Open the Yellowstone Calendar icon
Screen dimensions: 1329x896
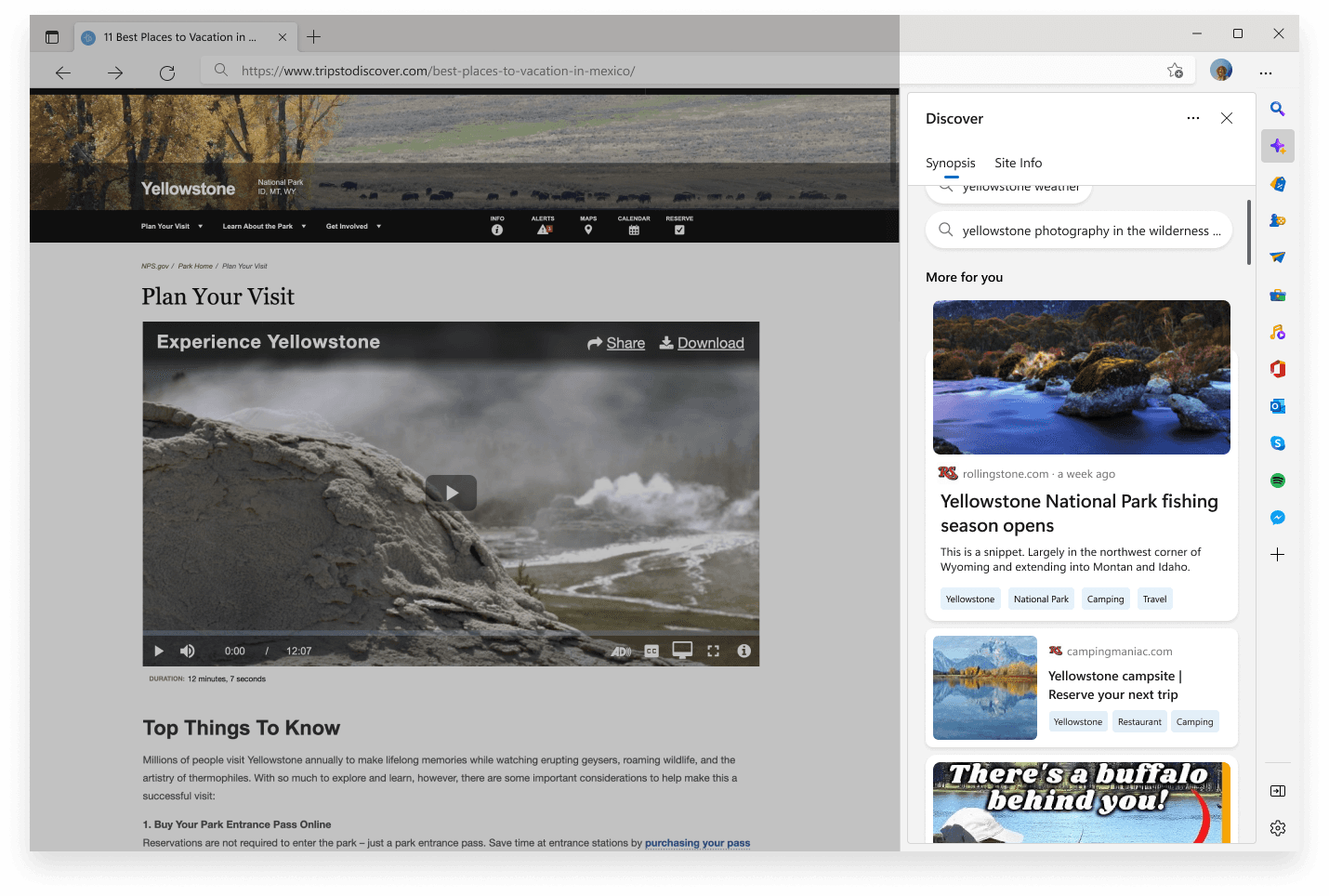634,226
